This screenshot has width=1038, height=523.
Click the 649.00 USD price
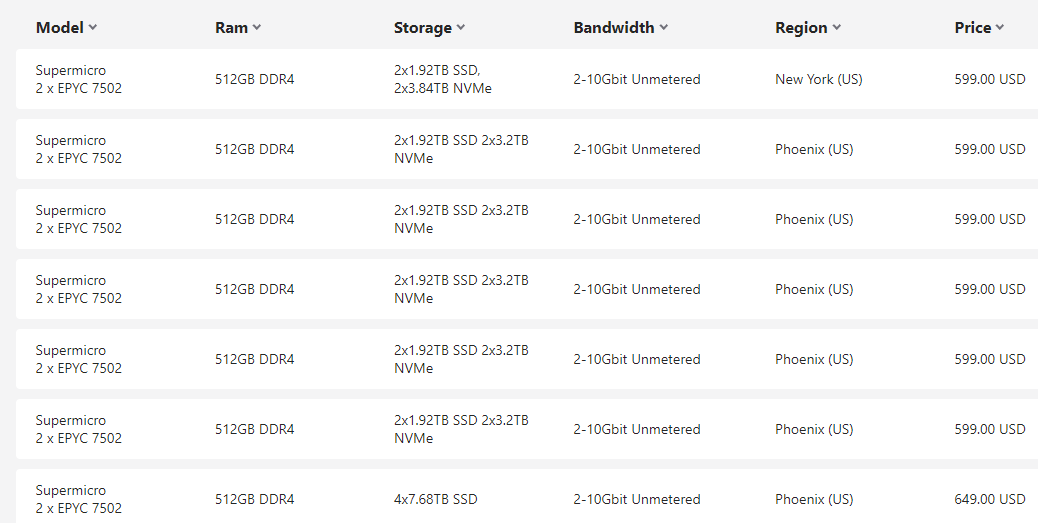pyautogui.click(x=989, y=499)
